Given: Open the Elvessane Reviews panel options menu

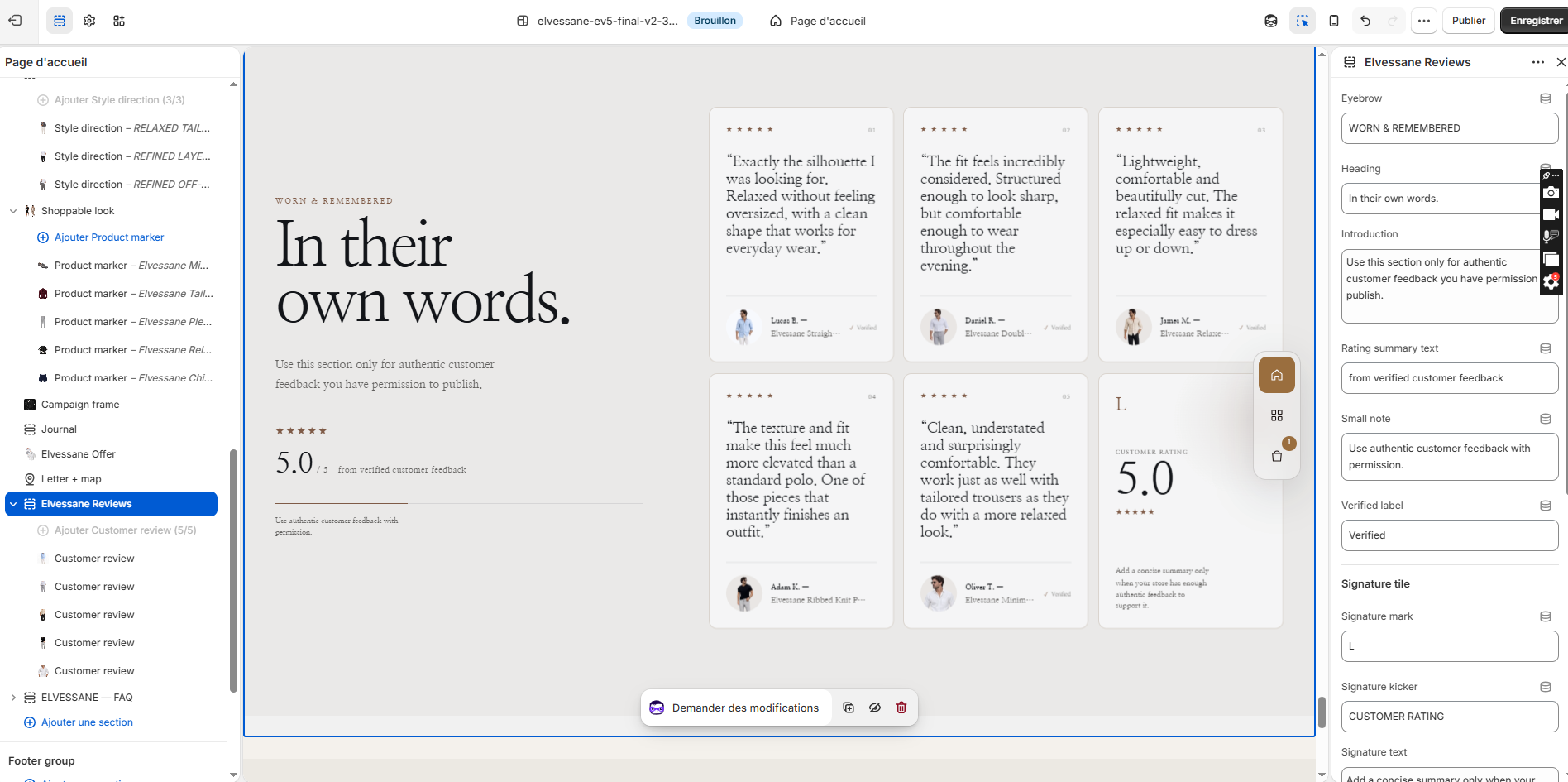Looking at the screenshot, I should 1537,62.
